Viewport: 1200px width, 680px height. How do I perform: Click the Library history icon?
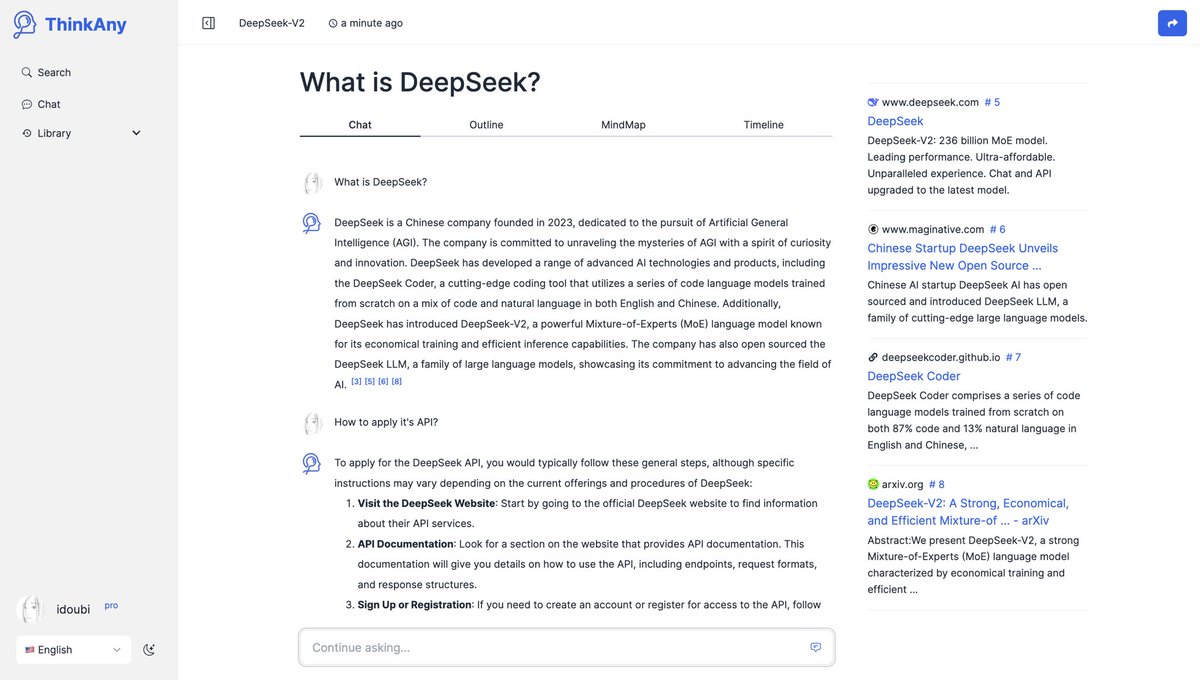[x=27, y=133]
